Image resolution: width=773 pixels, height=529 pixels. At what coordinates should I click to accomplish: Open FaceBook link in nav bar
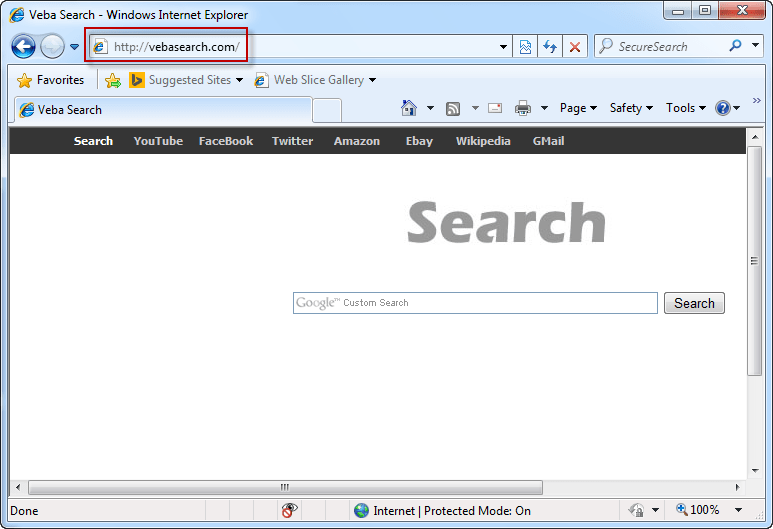coord(226,141)
